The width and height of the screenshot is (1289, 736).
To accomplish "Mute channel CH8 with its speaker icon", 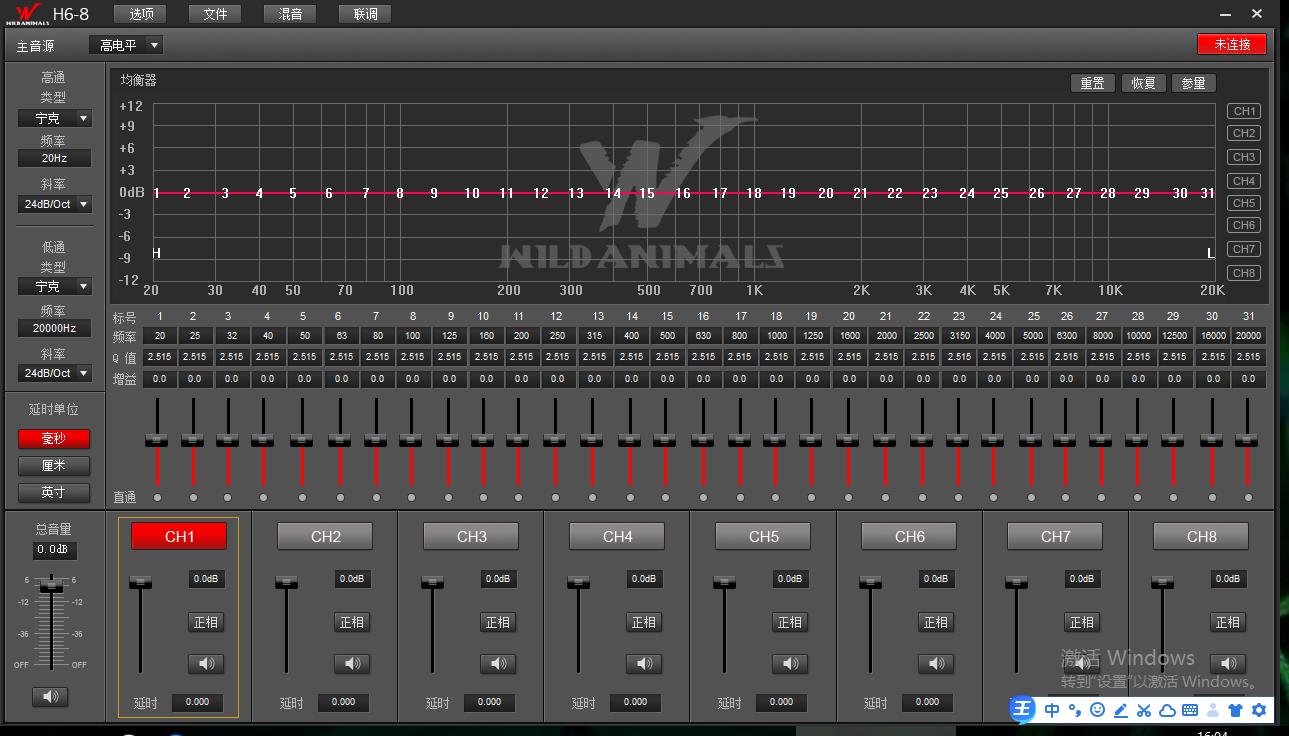I will click(1228, 663).
